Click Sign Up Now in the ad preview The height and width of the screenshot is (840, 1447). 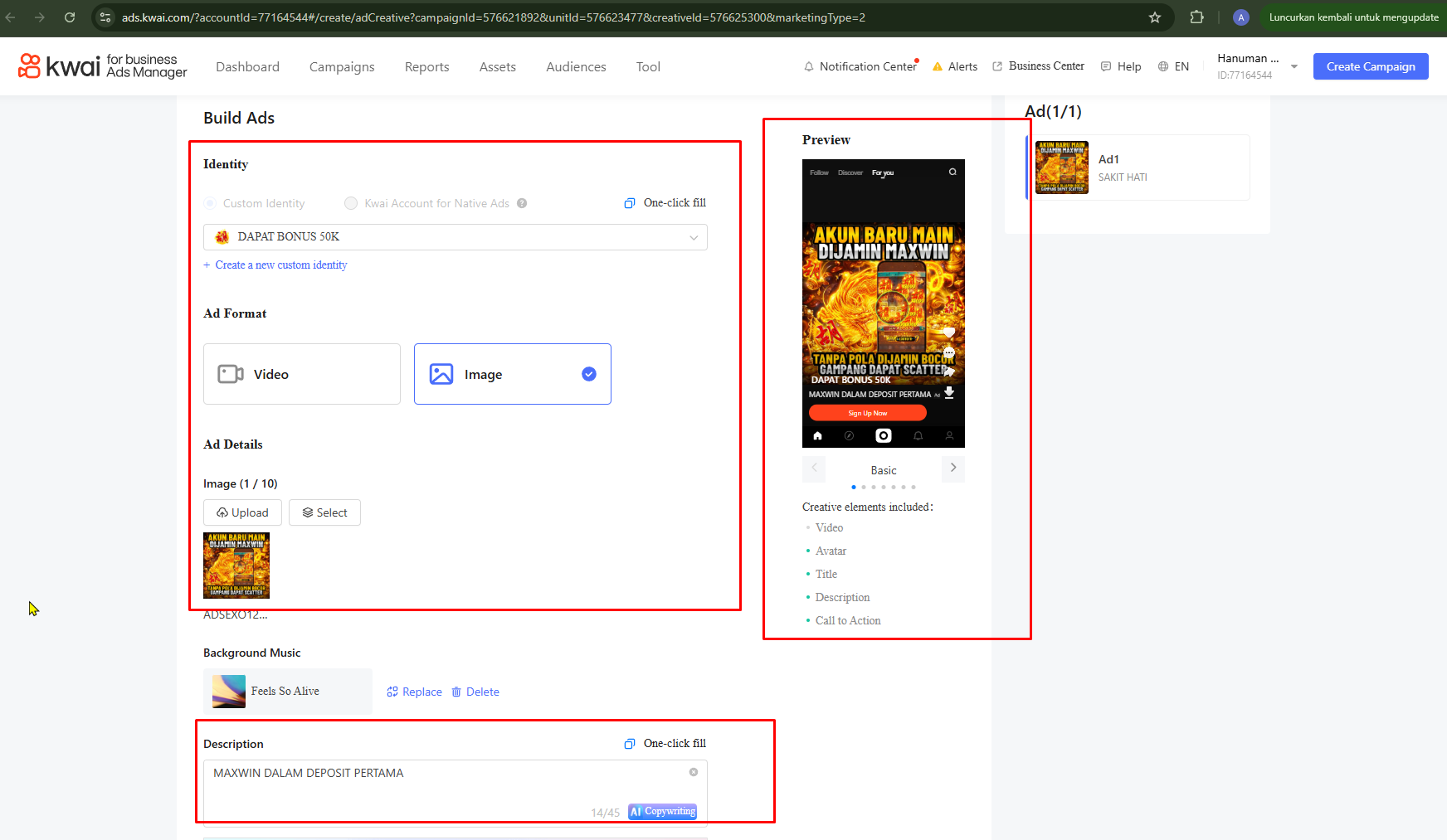868,413
